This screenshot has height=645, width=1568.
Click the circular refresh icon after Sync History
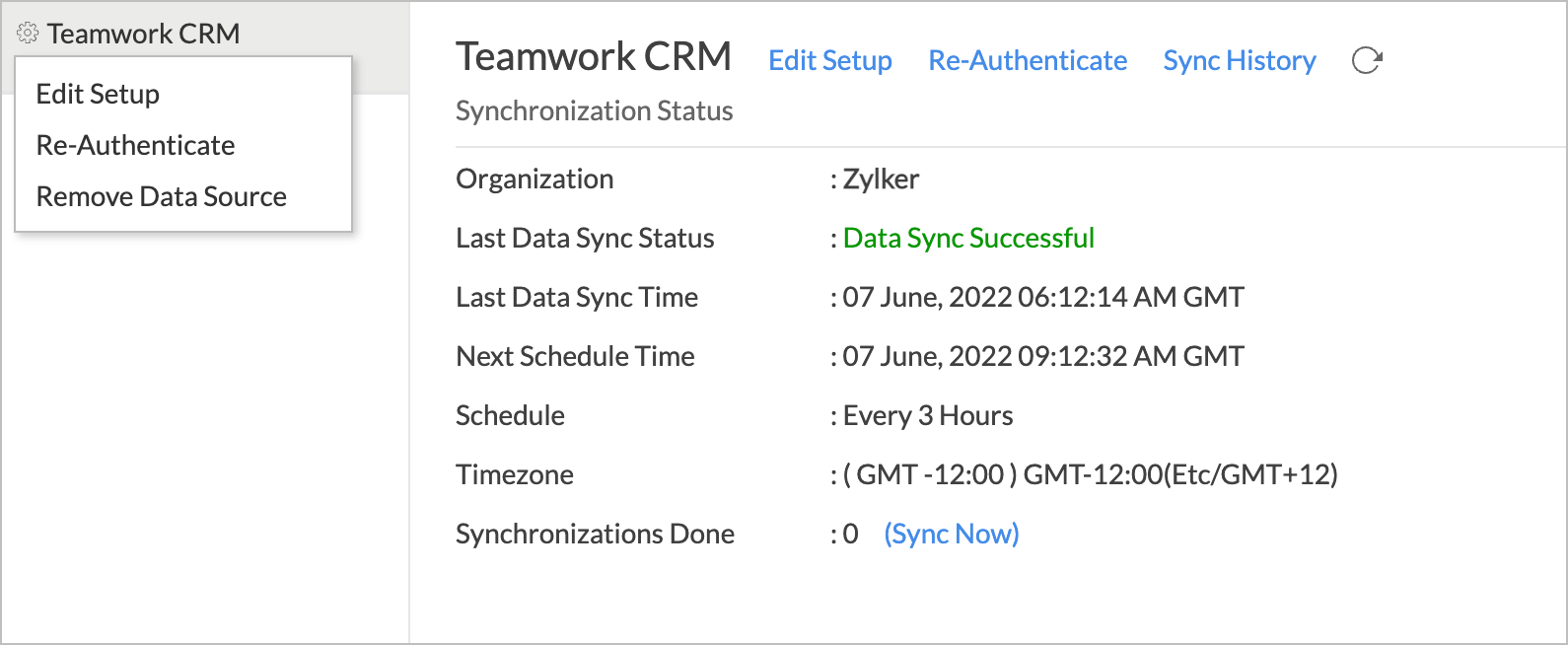pyautogui.click(x=1367, y=60)
